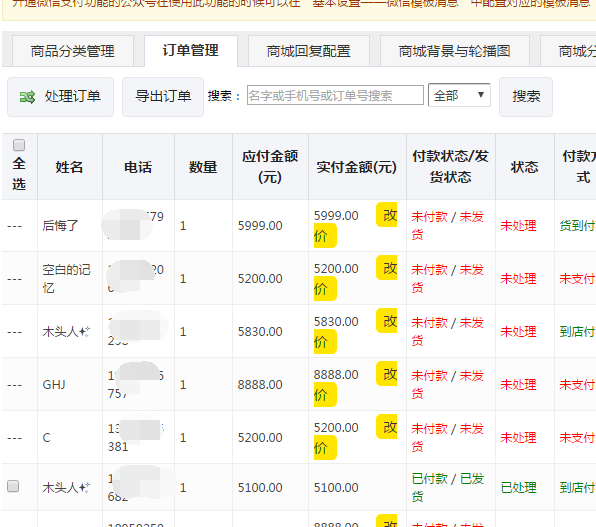Click the 未处理 status in the 后悔了 row
This screenshot has width=596, height=527.
pos(518,225)
